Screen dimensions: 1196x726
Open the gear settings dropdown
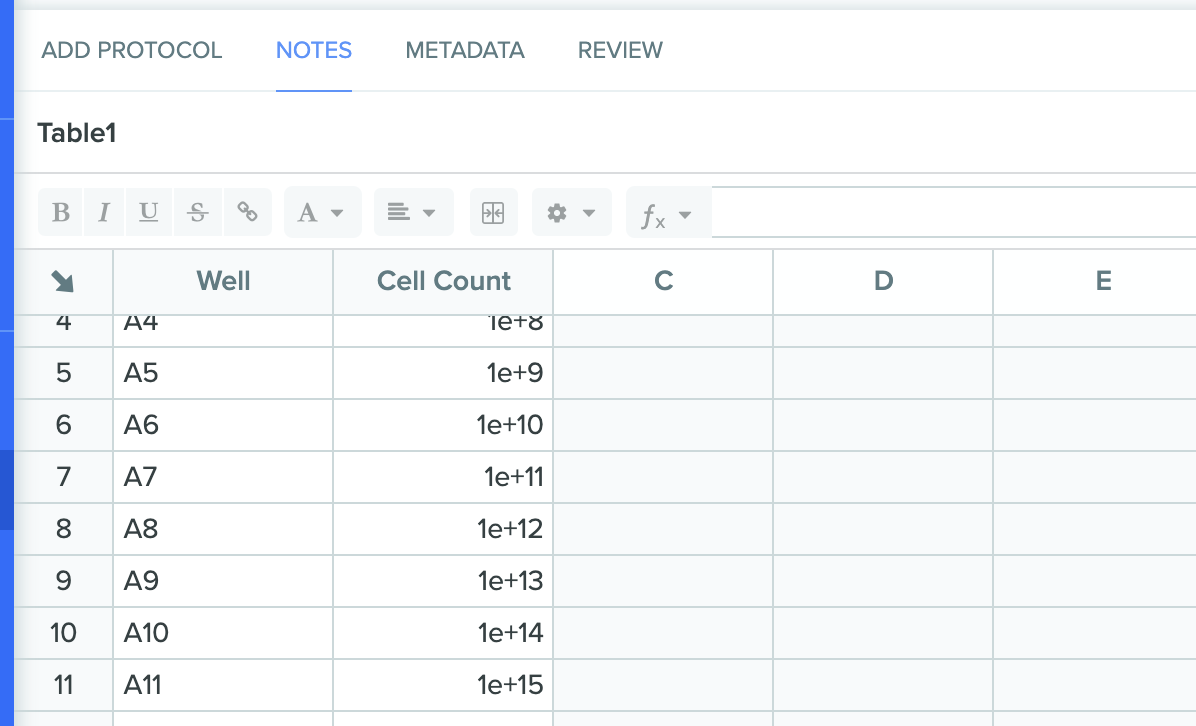tap(571, 212)
